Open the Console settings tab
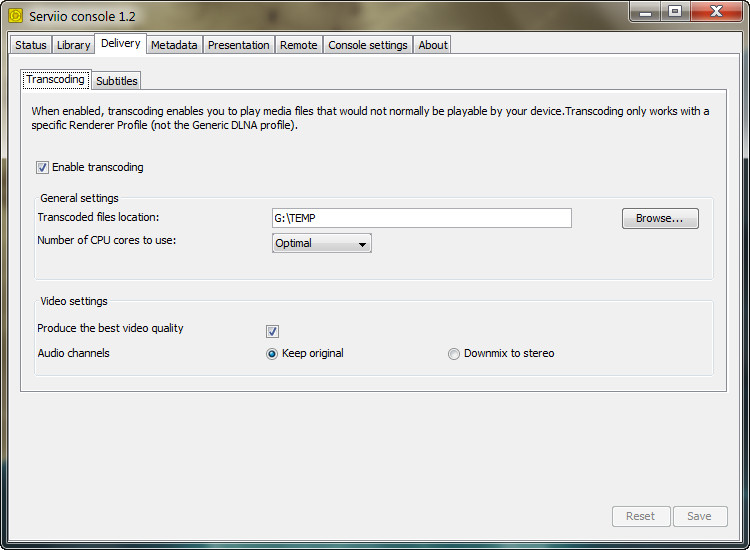 pos(367,45)
